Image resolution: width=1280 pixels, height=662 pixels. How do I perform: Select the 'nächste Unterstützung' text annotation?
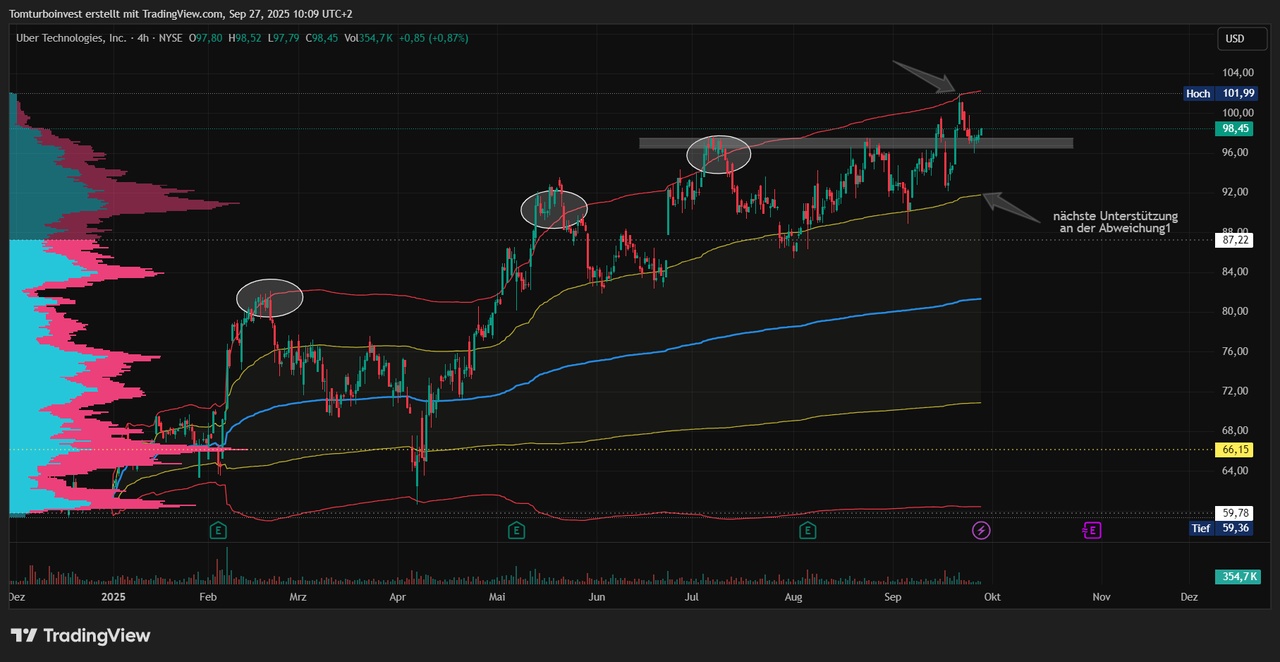[x=1114, y=222]
